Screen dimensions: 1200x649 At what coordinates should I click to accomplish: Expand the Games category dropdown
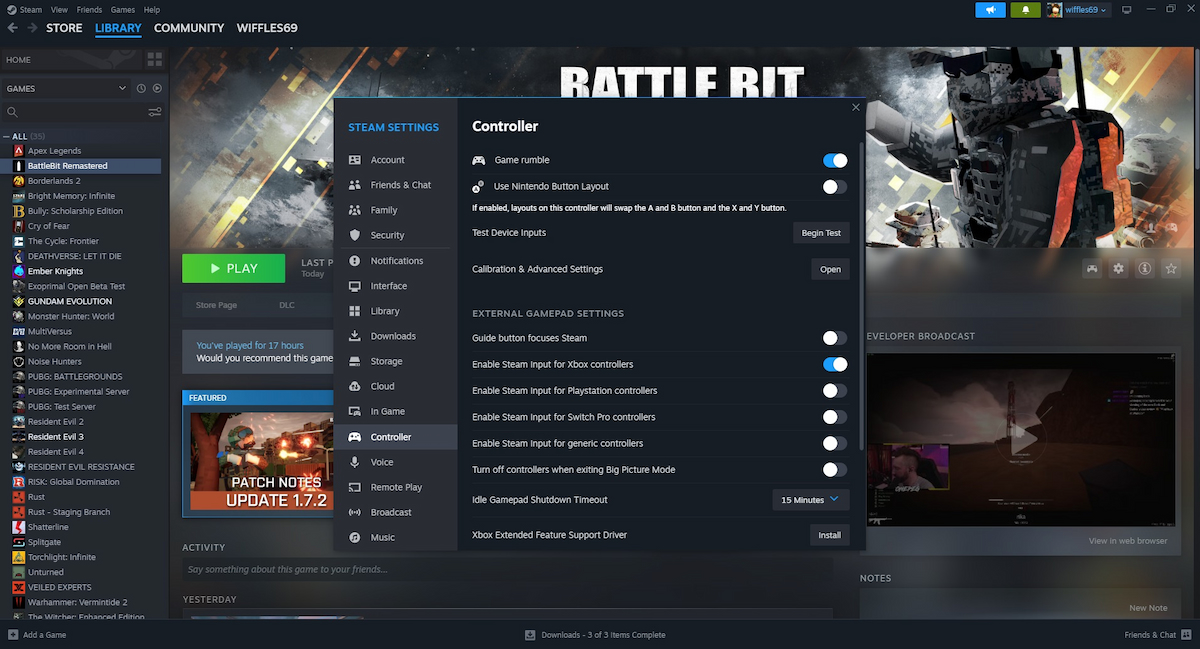point(122,88)
